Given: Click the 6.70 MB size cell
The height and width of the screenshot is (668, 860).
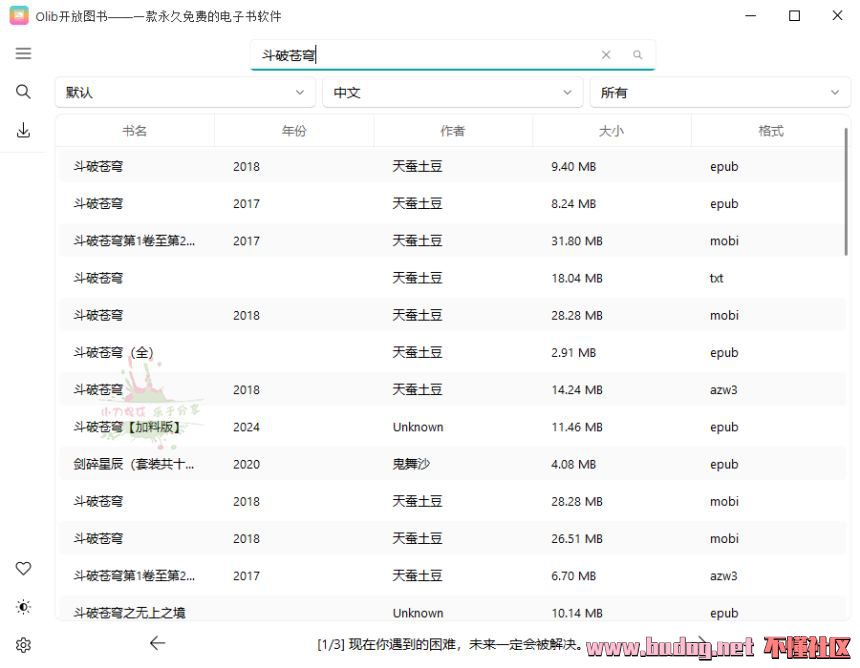Looking at the screenshot, I should click(574, 576).
